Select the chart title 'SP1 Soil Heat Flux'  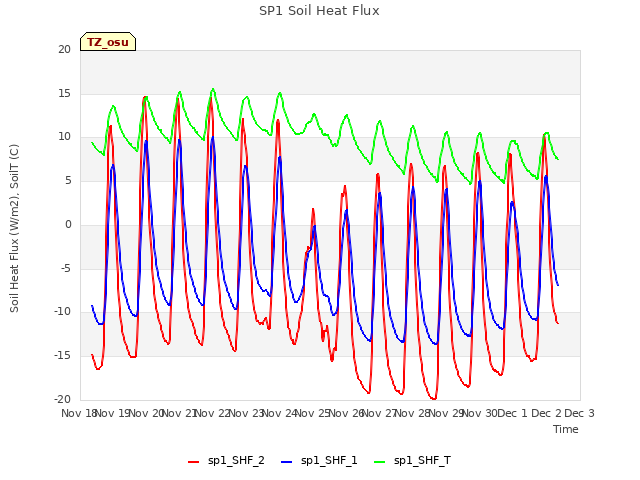[x=319, y=11]
